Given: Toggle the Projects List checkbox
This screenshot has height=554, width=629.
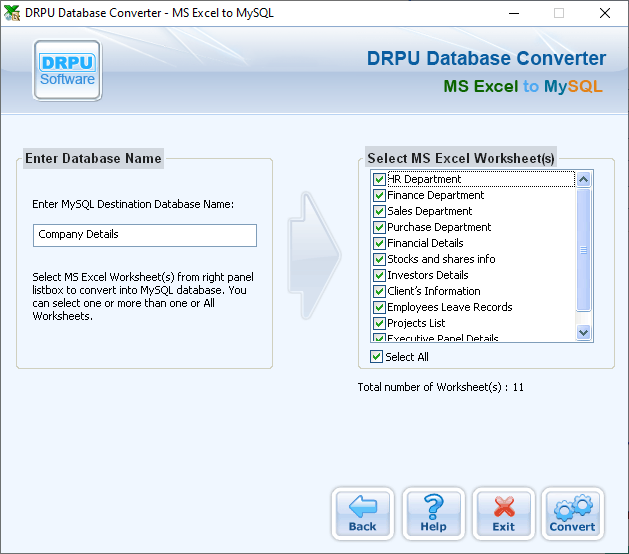Looking at the screenshot, I should [379, 323].
